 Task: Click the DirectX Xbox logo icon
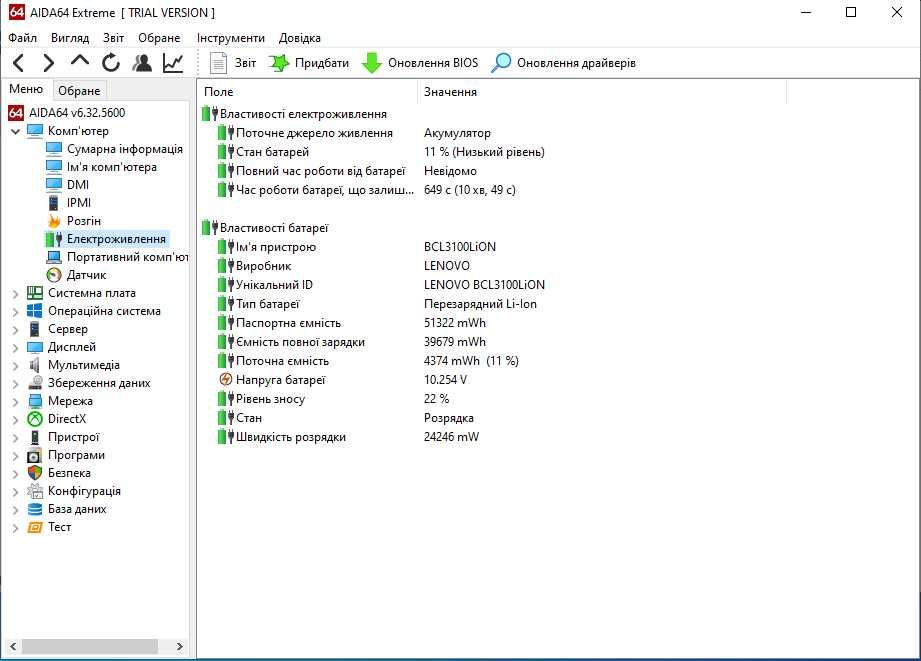35,419
